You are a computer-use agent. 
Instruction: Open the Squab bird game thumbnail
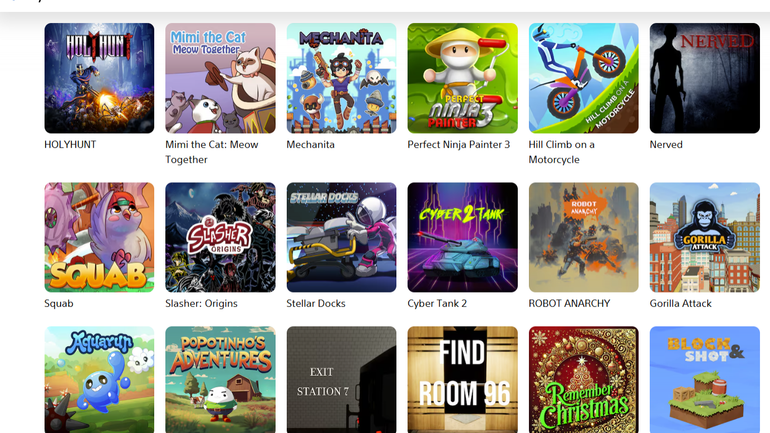coord(99,238)
